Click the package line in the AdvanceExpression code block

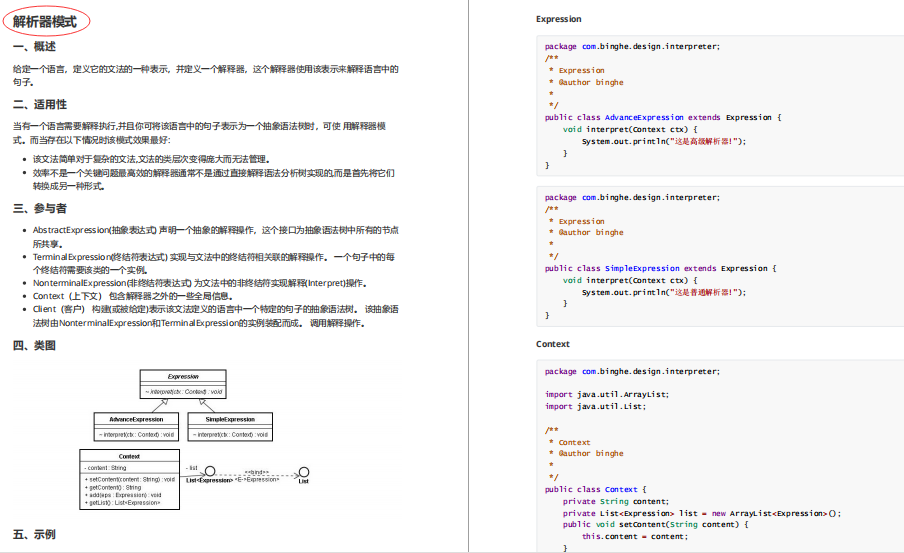[632, 46]
